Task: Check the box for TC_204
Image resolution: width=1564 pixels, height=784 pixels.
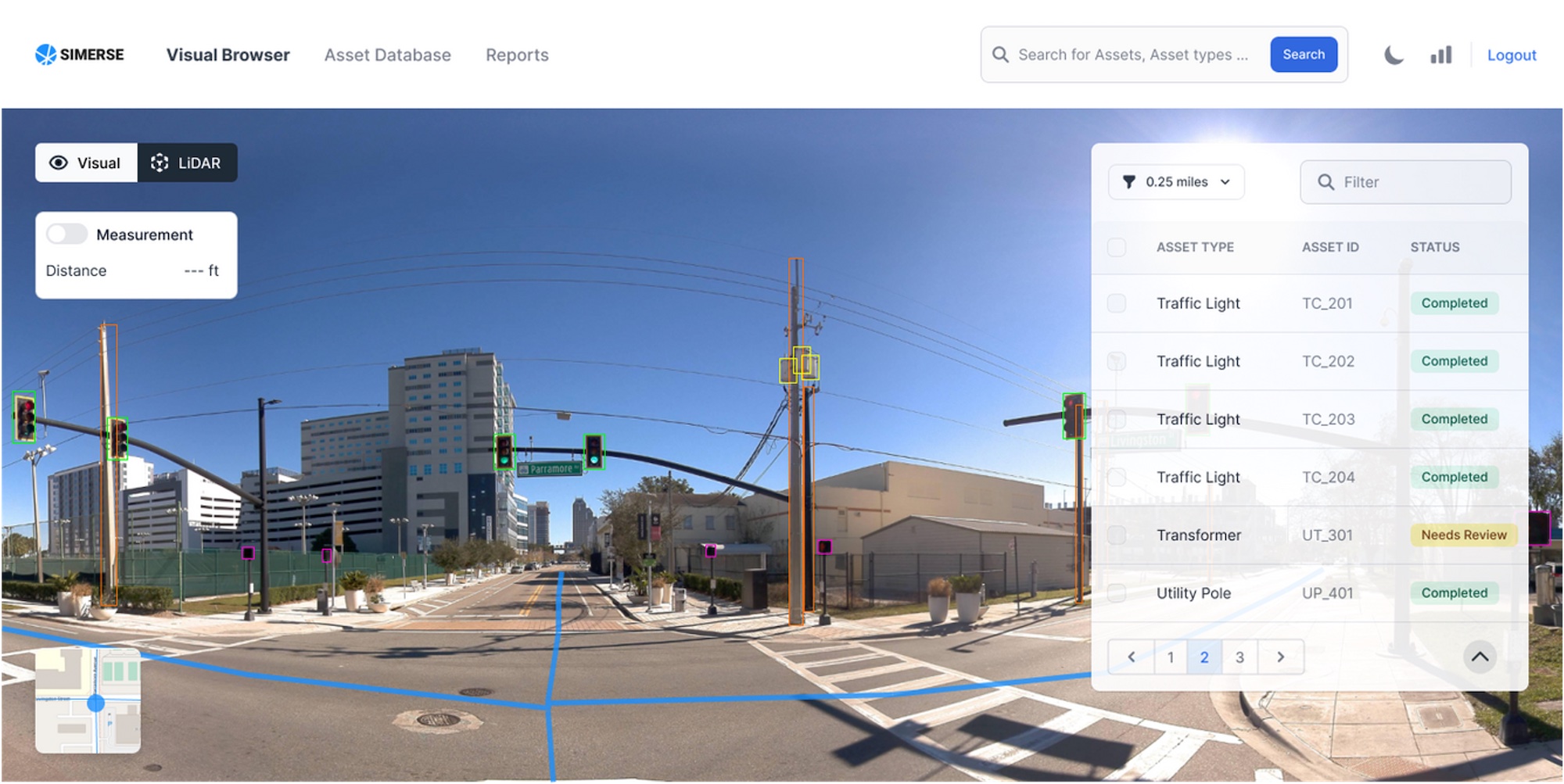Action: pos(1117,477)
